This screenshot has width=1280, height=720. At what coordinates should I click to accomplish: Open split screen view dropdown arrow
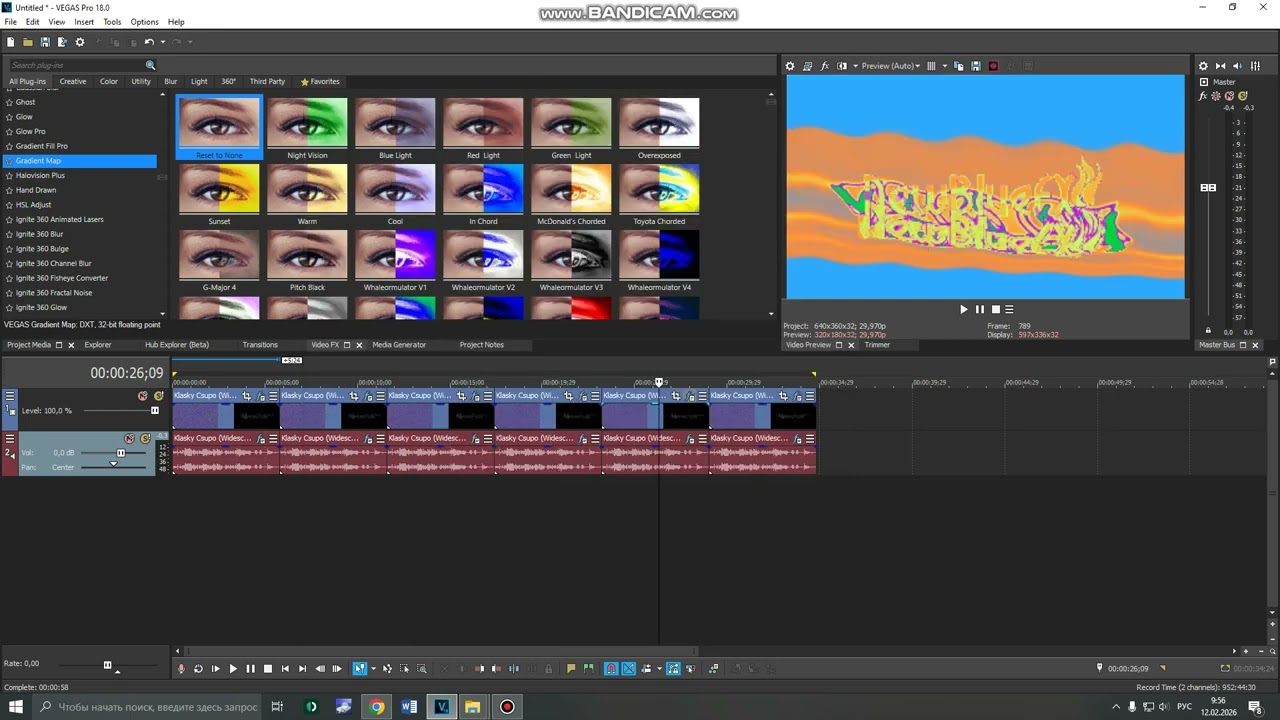click(855, 66)
